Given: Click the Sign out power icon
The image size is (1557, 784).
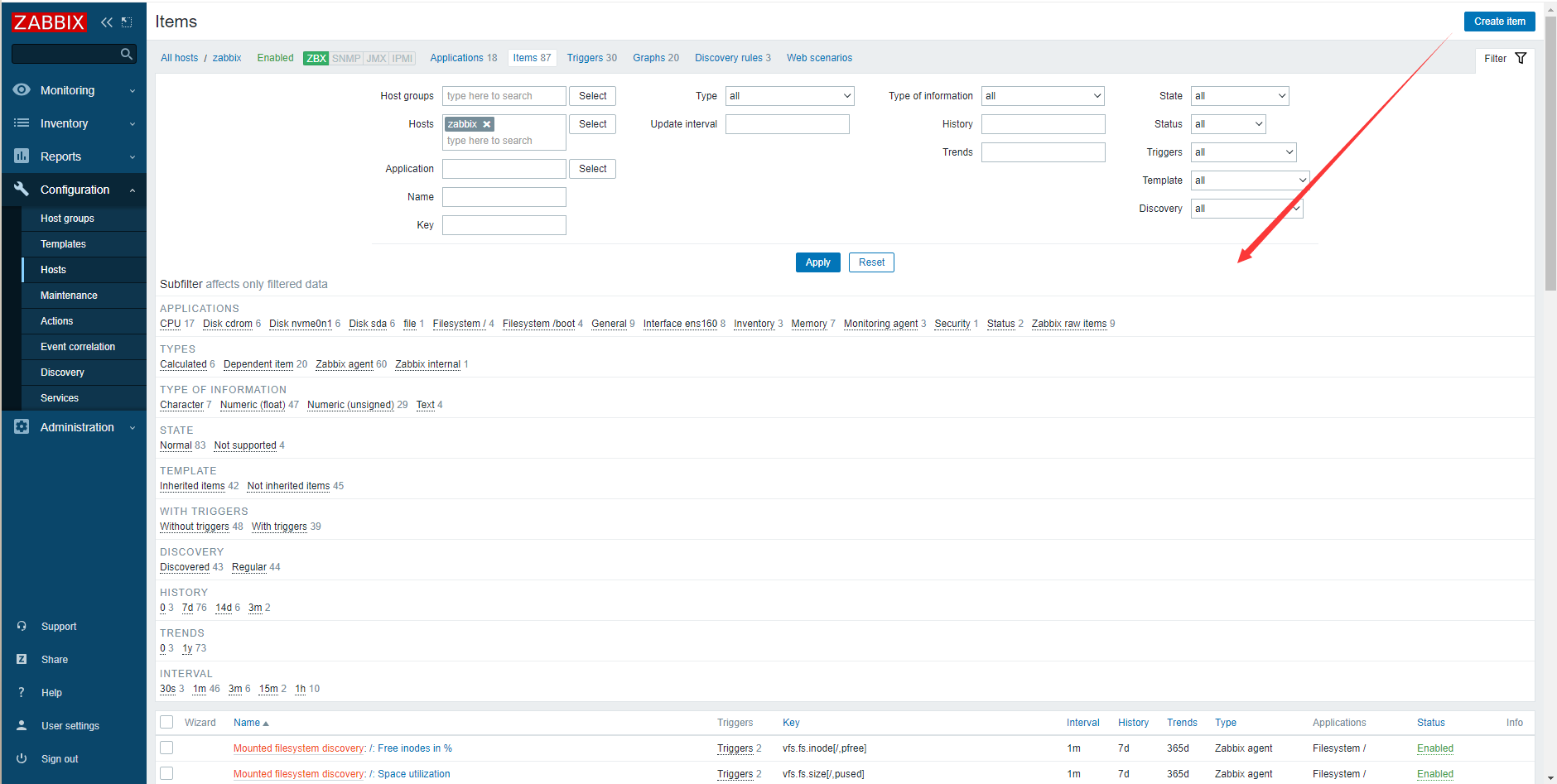Looking at the screenshot, I should (x=22, y=758).
